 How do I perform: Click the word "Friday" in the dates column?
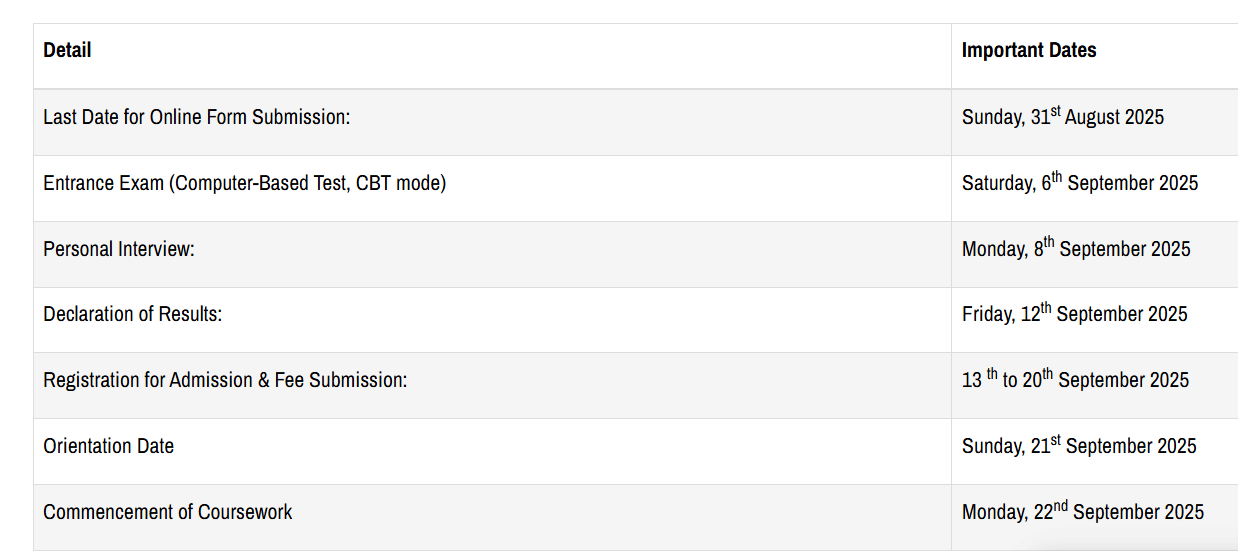[987, 314]
